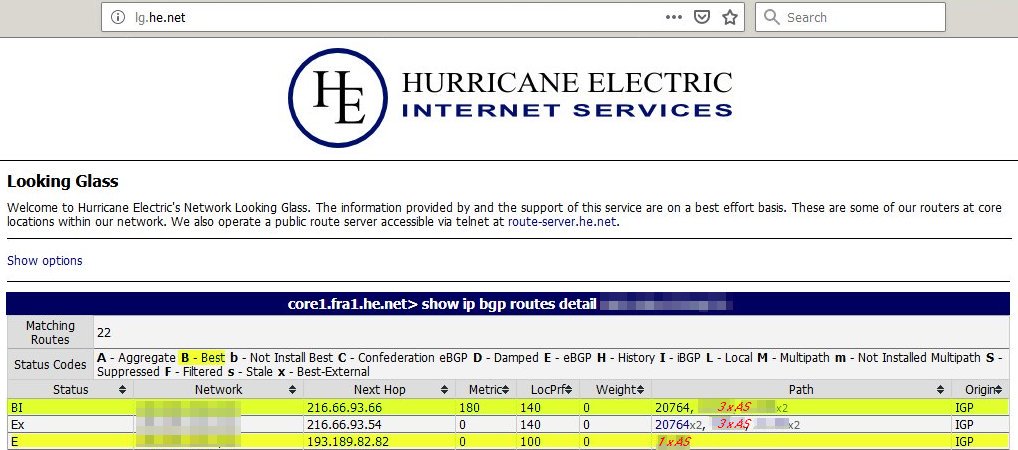Open the route-server.he.net link

[x=562, y=222]
